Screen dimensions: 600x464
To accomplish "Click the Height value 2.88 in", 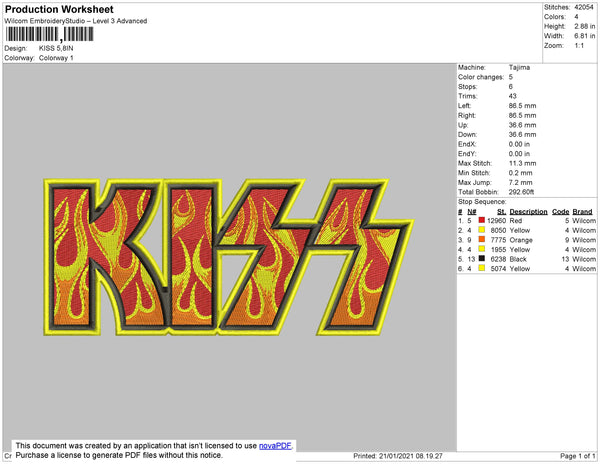I will (x=584, y=26).
